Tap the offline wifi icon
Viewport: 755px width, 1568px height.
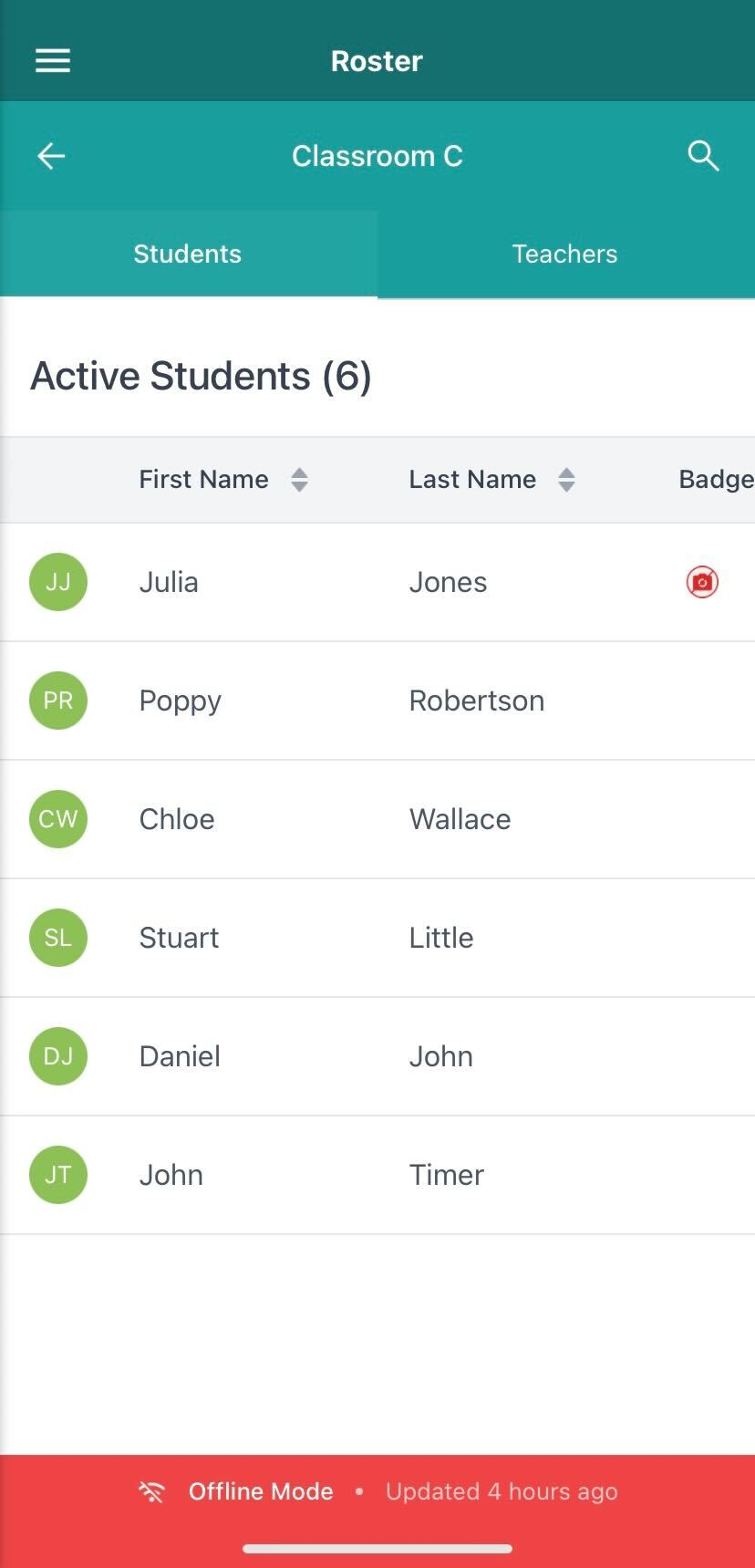pyautogui.click(x=151, y=1492)
